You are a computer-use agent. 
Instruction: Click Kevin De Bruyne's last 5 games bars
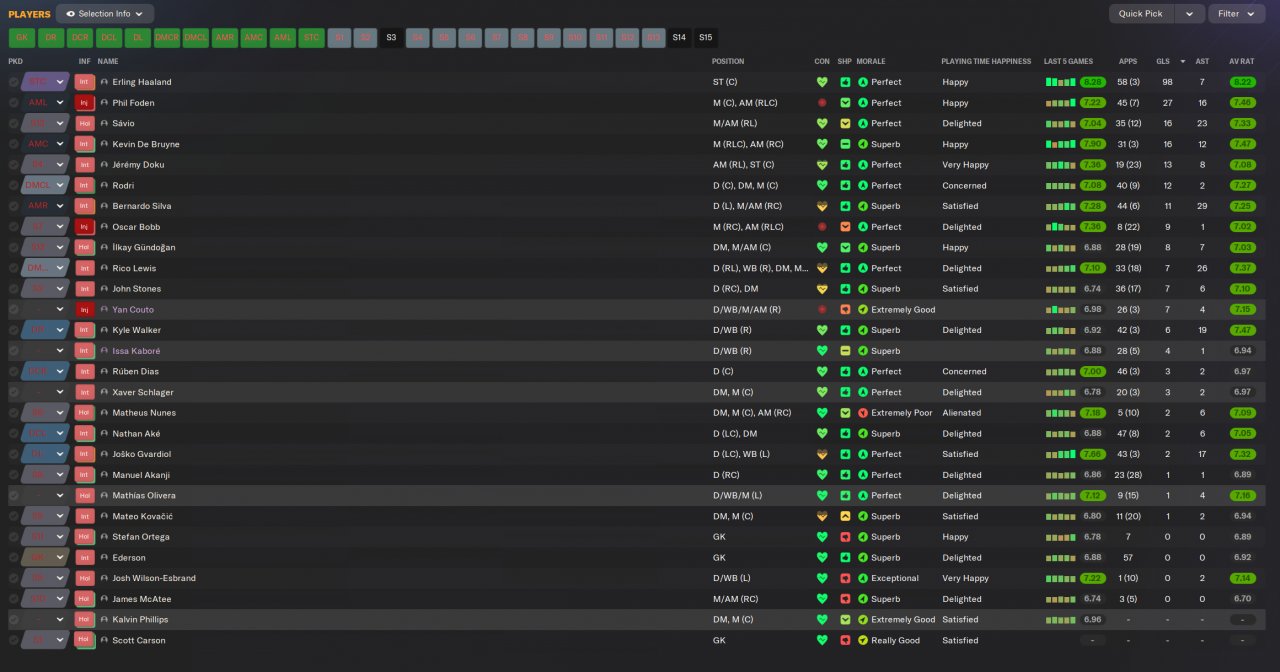click(1061, 144)
